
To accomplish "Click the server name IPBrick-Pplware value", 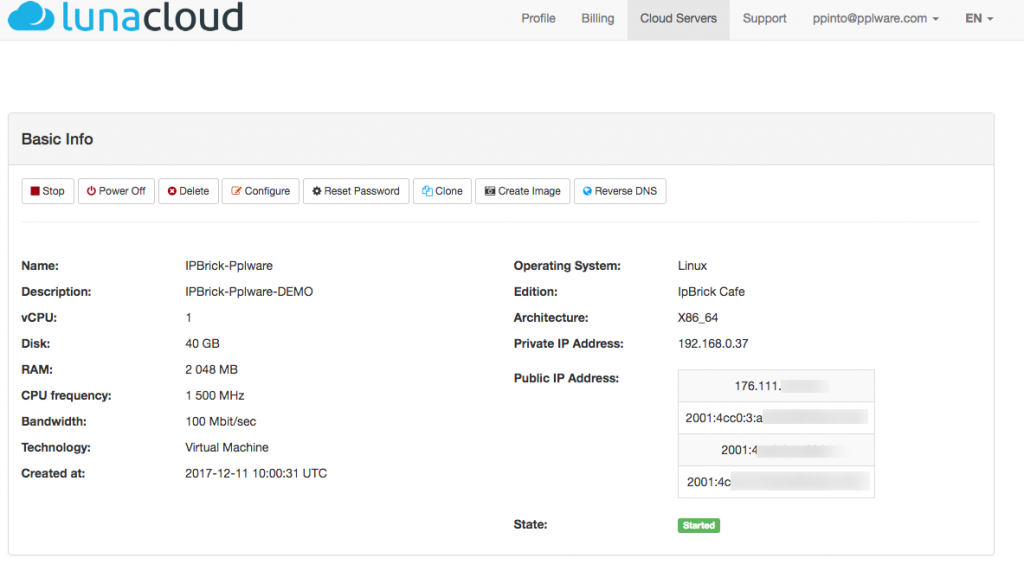I will tap(229, 266).
